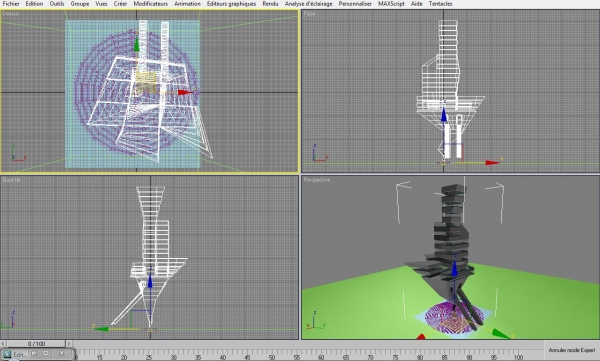Click Annuler mode Expert button

tap(572, 350)
